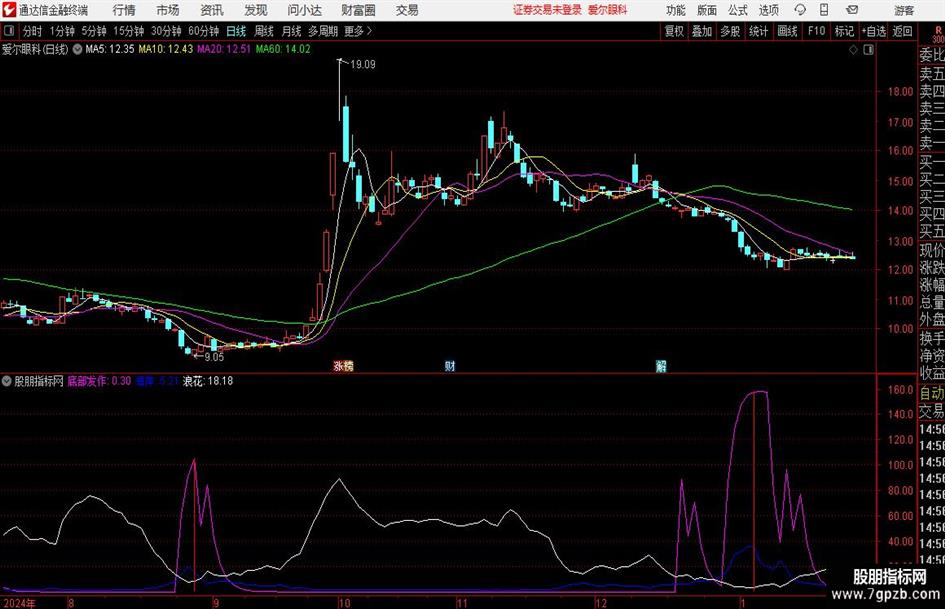This screenshot has height=609, width=945.
Task: Click the 涨榜 event marker on chart
Action: click(x=344, y=366)
